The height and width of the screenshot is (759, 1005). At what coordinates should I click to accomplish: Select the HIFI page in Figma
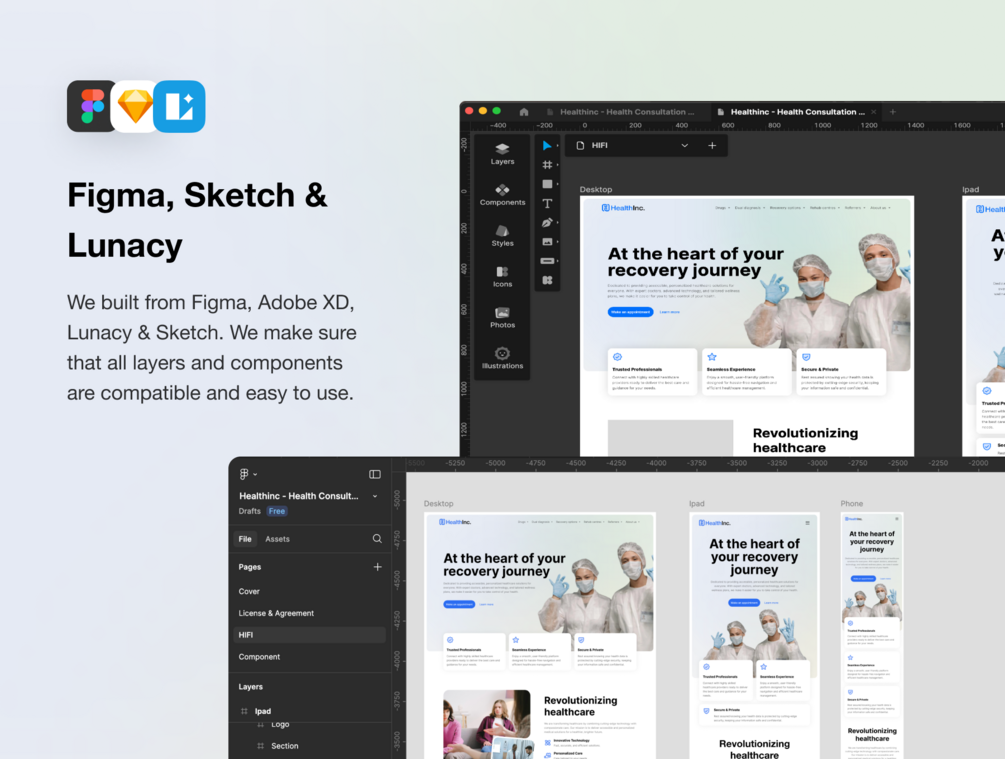(x=309, y=635)
